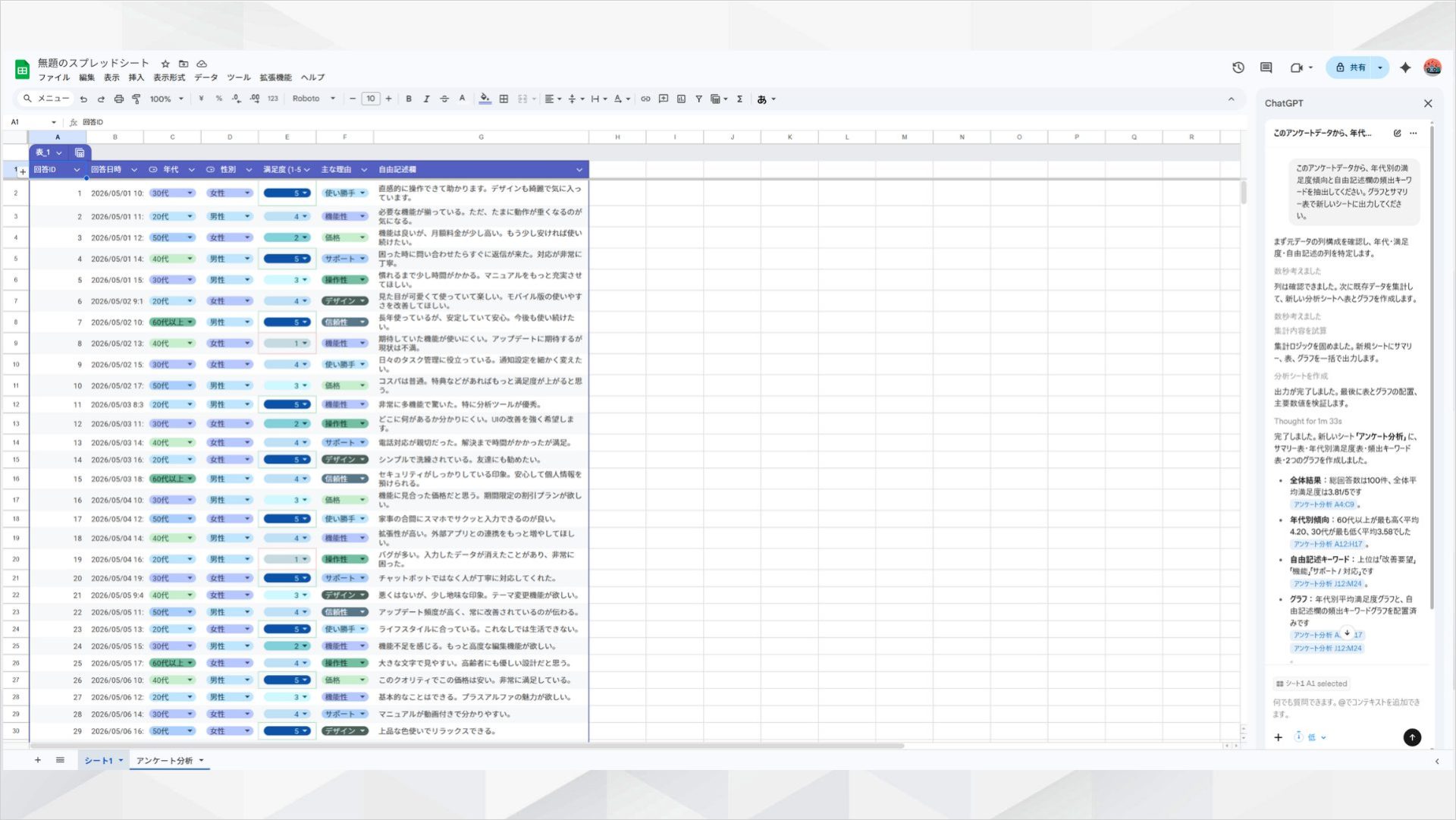Toggle italic formatting
This screenshot has width=1456, height=820.
point(426,99)
